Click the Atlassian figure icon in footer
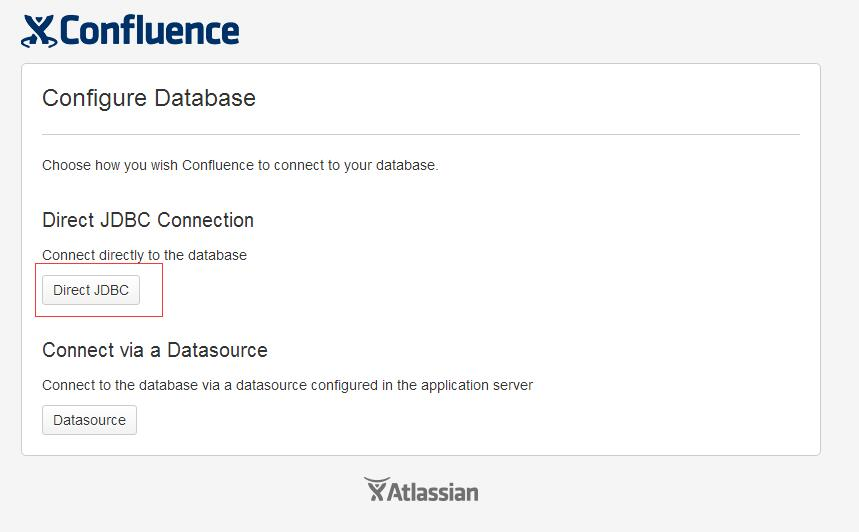 pos(376,489)
